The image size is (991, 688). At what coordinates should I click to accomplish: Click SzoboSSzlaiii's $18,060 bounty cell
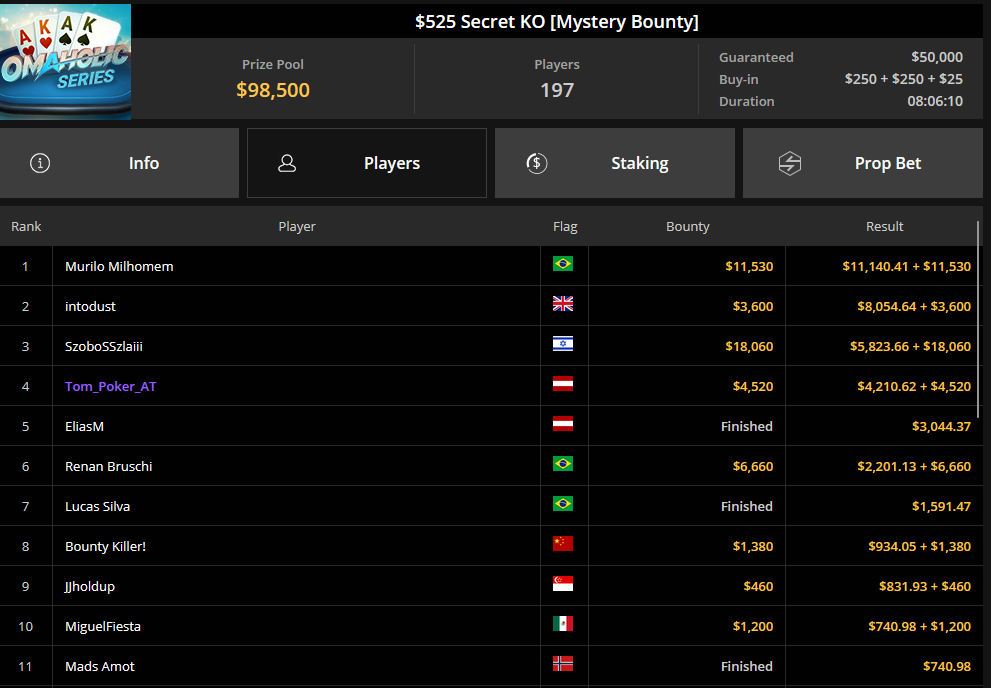(x=687, y=346)
